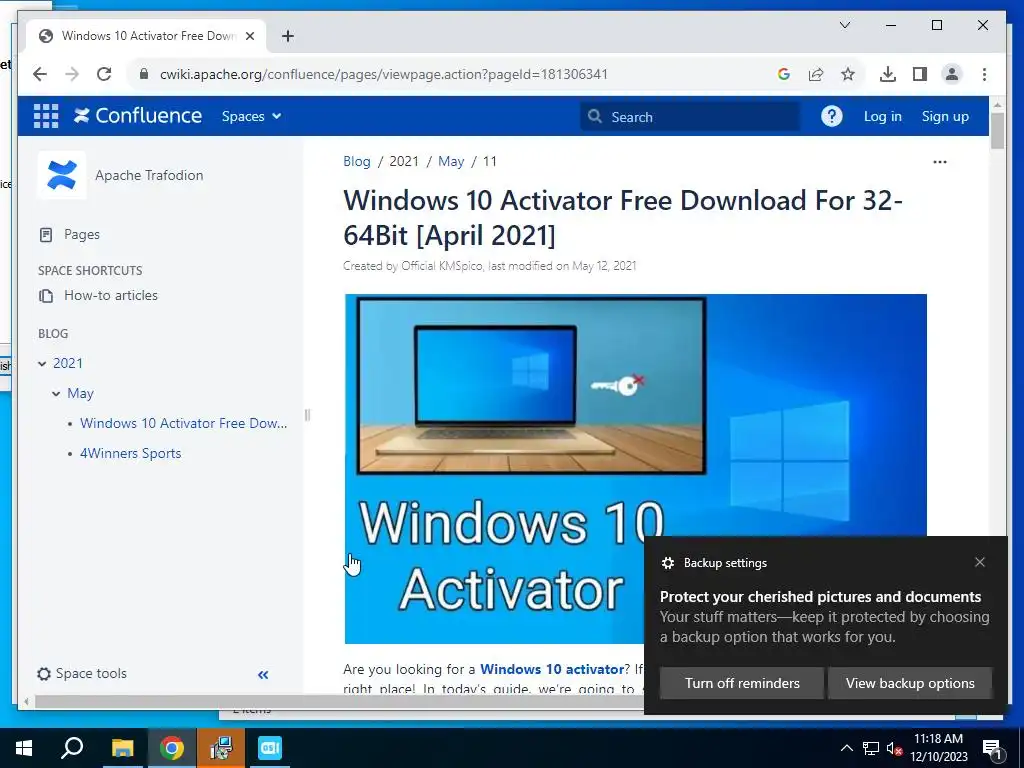Click the Blog breadcrumb link
This screenshot has height=768, width=1024.
[357, 161]
